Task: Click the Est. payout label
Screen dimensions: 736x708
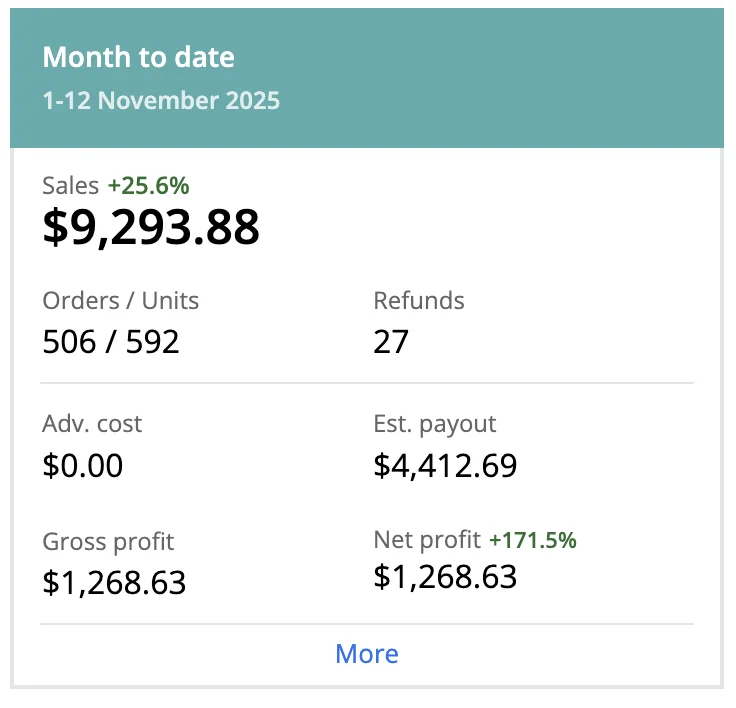Action: coord(435,424)
